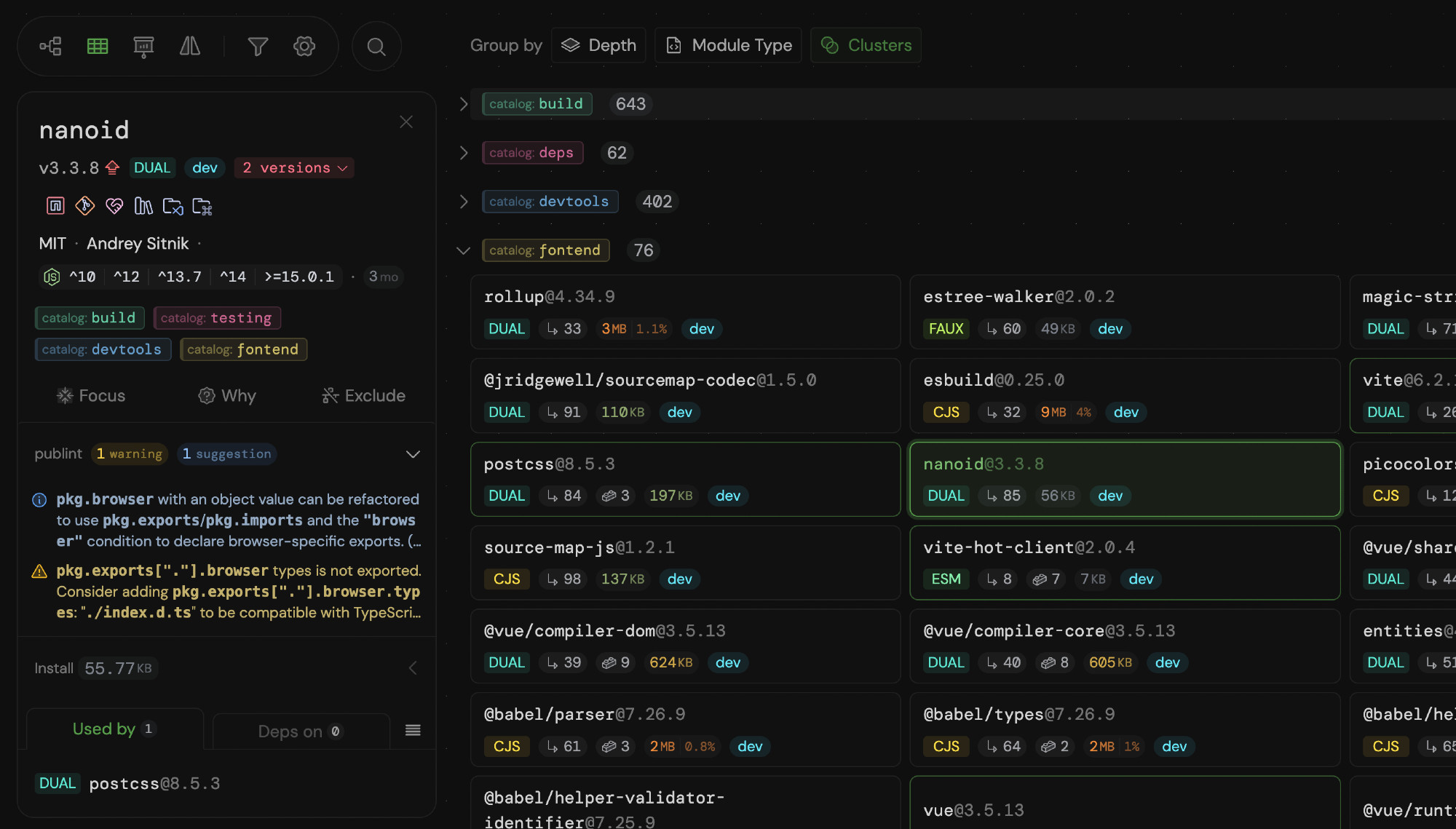Select the @vue/compiler-dom@3.5.13 card
The width and height of the screenshot is (1456, 829).
pos(686,646)
